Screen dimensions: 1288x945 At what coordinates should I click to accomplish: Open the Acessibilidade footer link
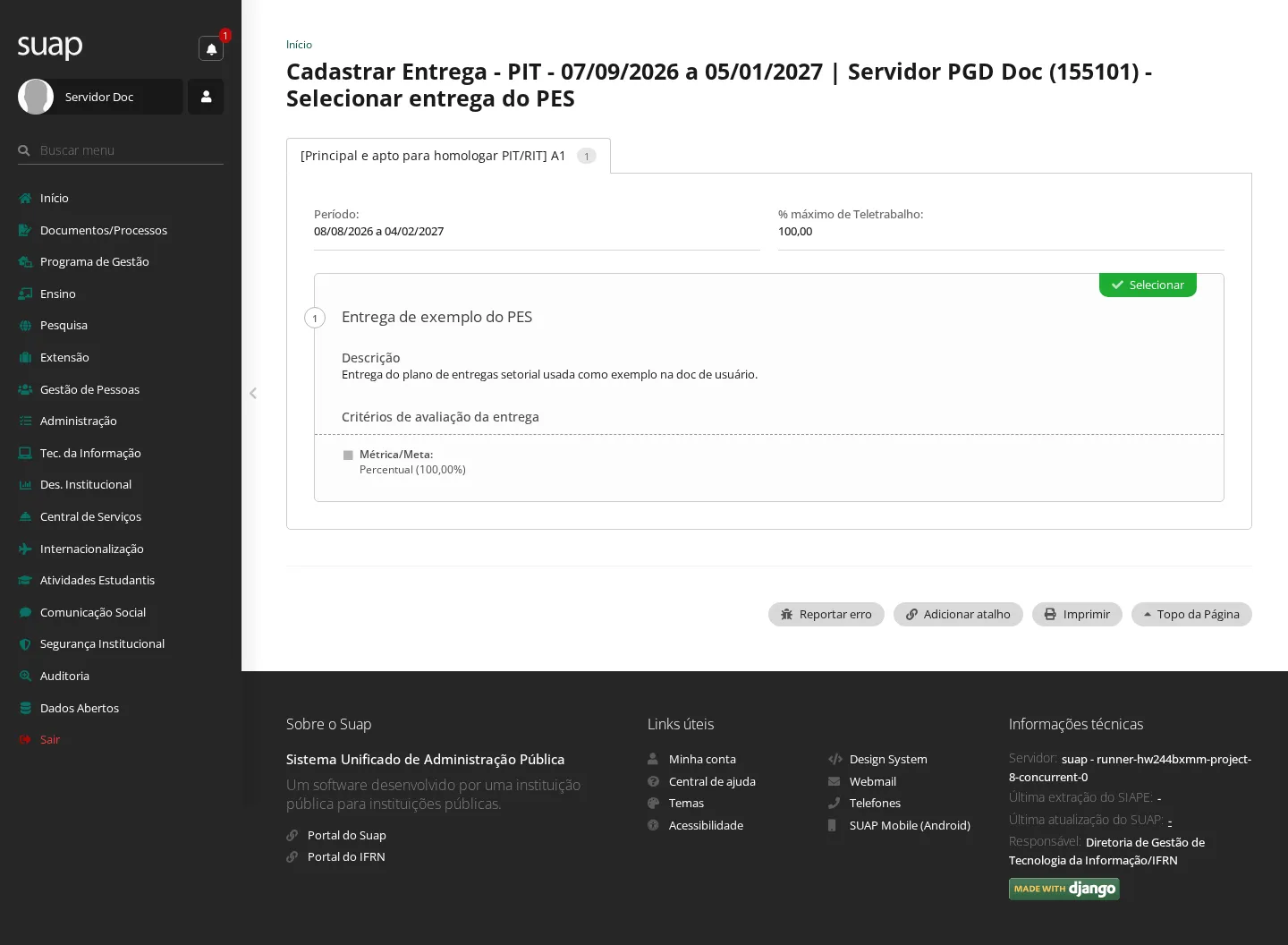pos(706,825)
